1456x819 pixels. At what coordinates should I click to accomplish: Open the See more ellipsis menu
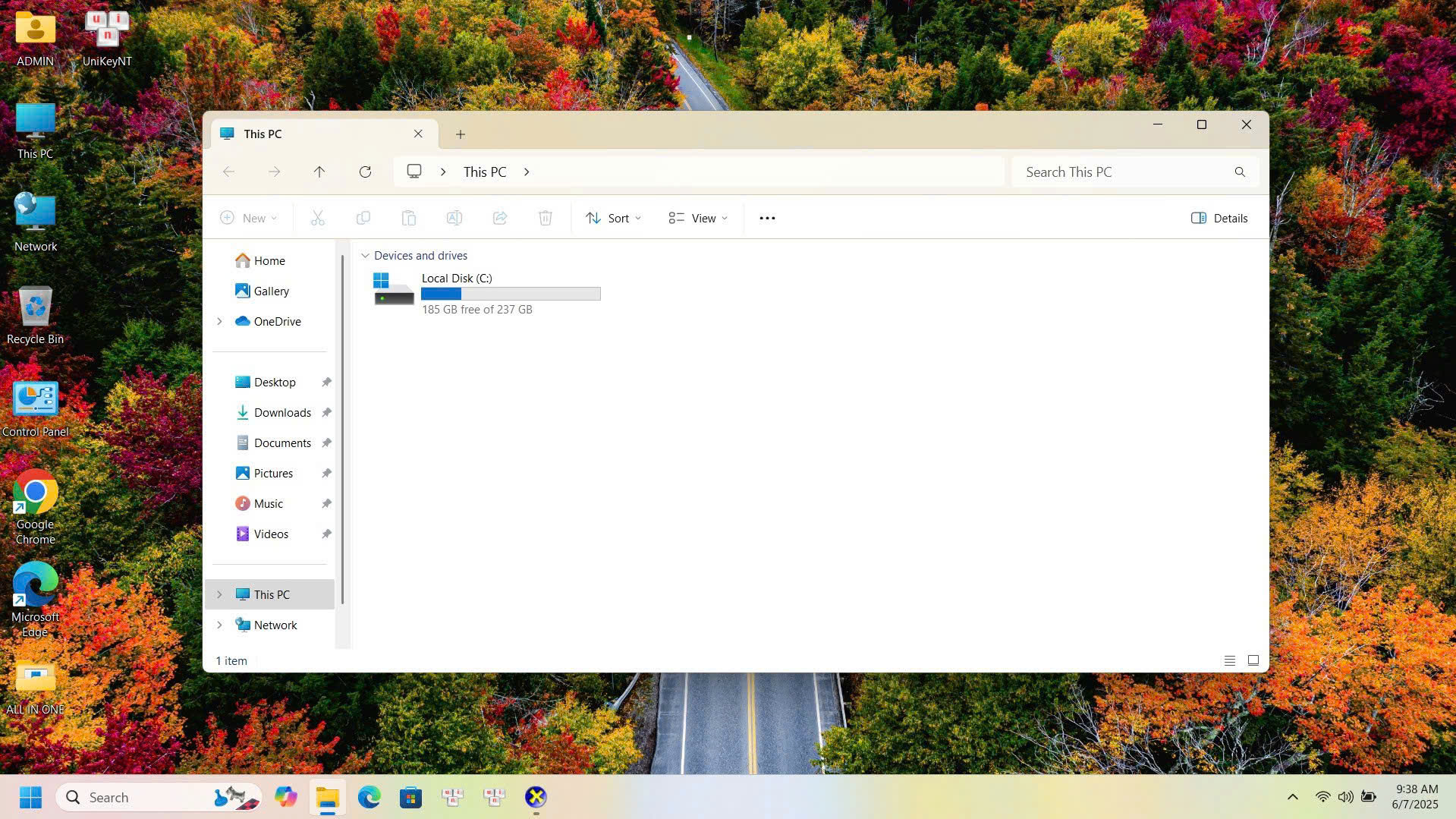(767, 219)
